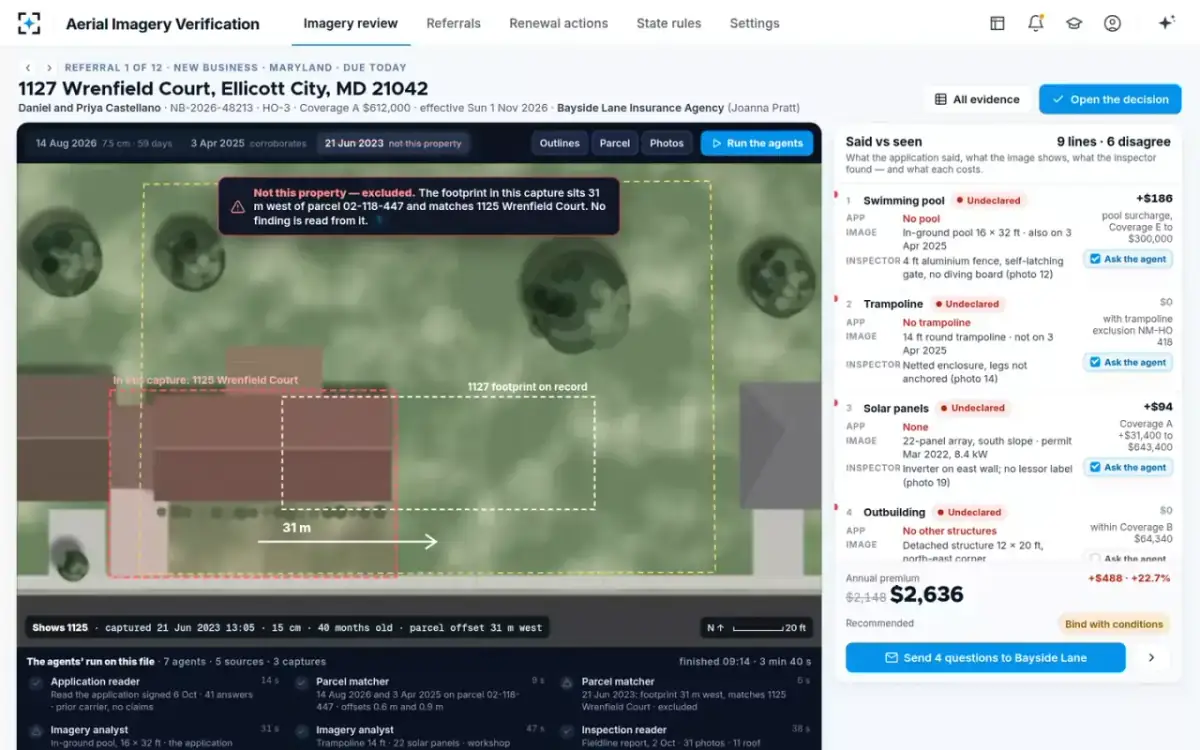This screenshot has width=1200, height=750.
Task: Open the Renewal actions tab
Action: [x=558, y=23]
